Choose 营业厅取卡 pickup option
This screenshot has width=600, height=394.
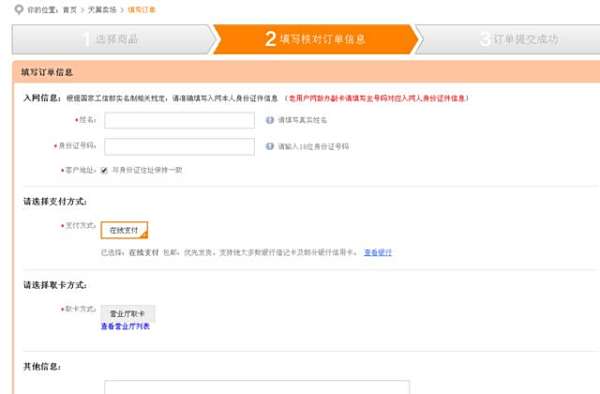(128, 314)
